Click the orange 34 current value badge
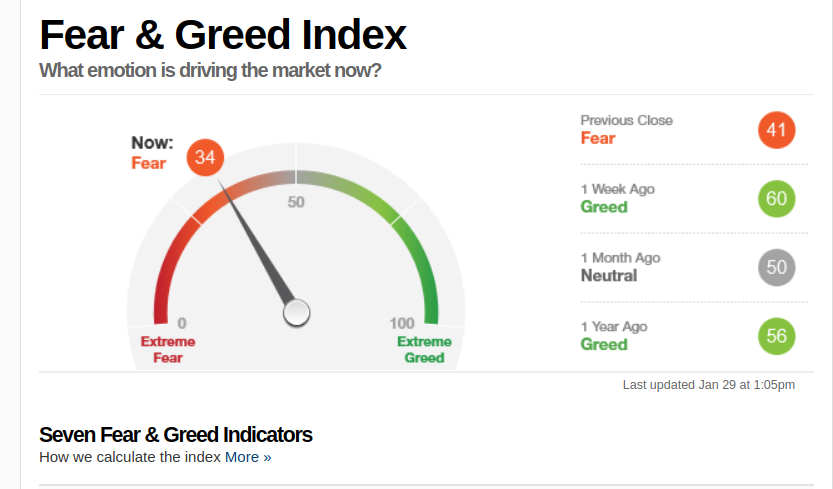Image resolution: width=833 pixels, height=489 pixels. pyautogui.click(x=205, y=157)
